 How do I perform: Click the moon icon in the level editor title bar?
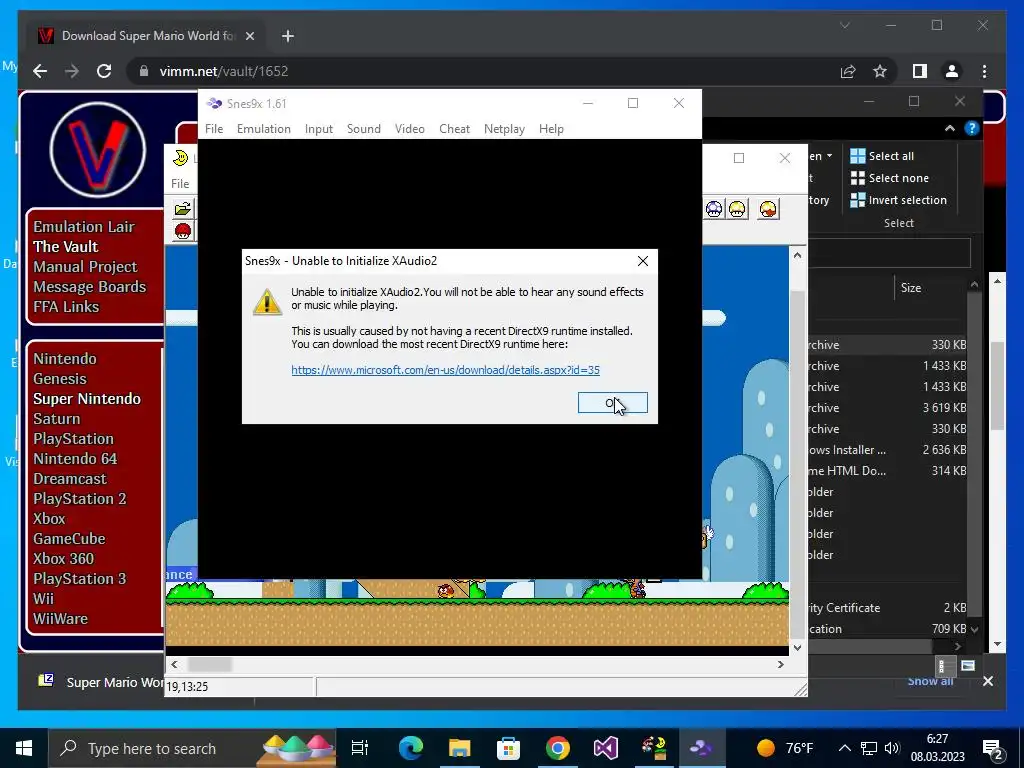[x=181, y=158]
